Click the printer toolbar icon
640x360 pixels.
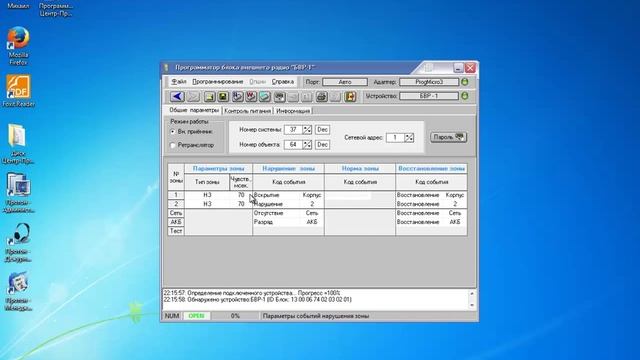[322, 96]
